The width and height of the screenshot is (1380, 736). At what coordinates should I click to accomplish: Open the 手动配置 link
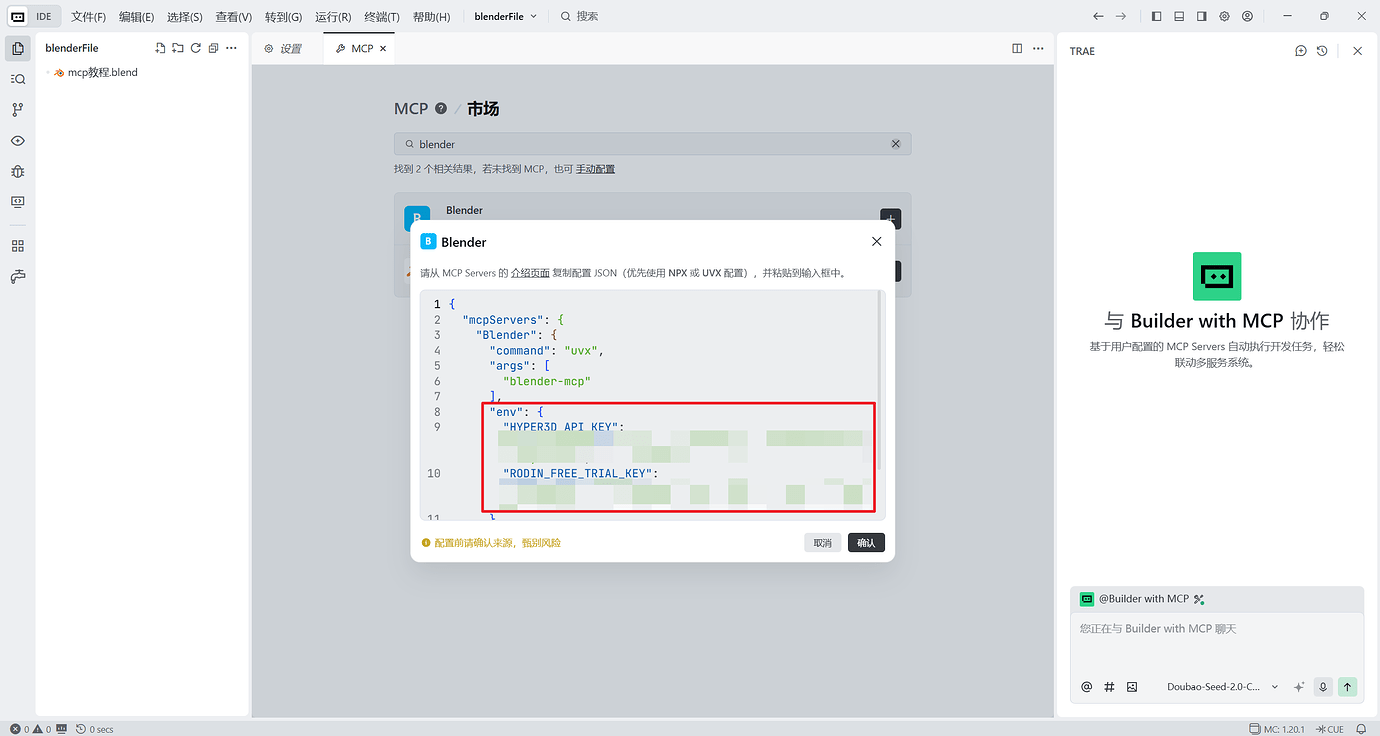pyautogui.click(x=595, y=169)
